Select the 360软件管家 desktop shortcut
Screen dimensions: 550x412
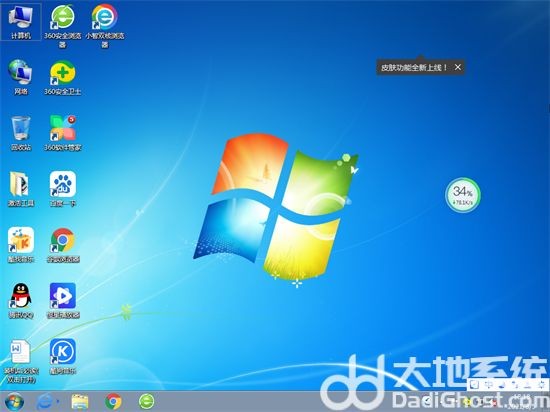pos(63,133)
